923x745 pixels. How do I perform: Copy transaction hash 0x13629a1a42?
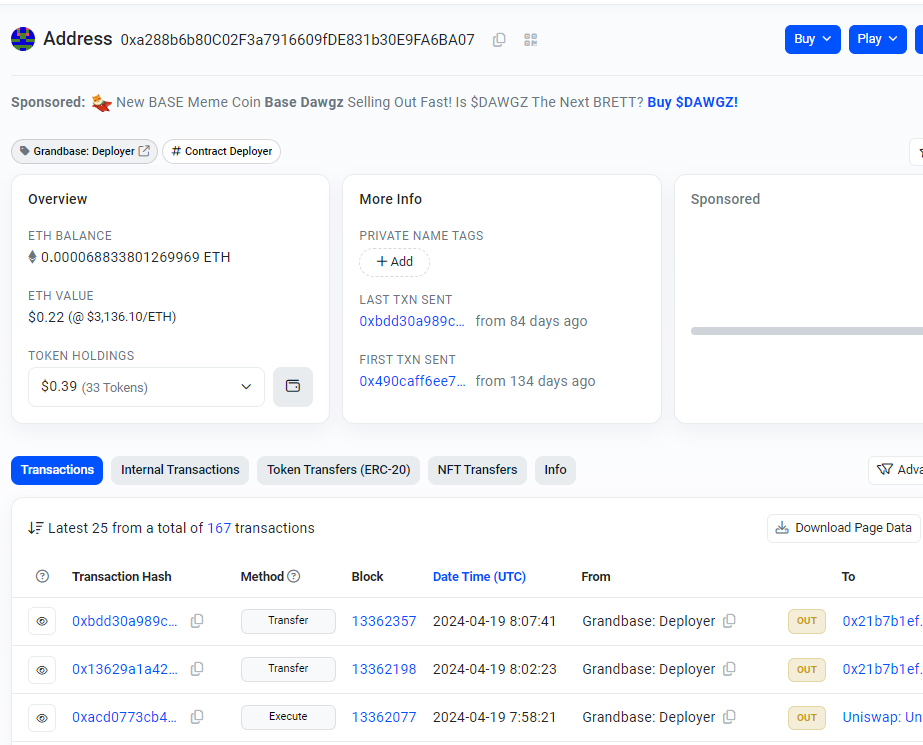197,669
